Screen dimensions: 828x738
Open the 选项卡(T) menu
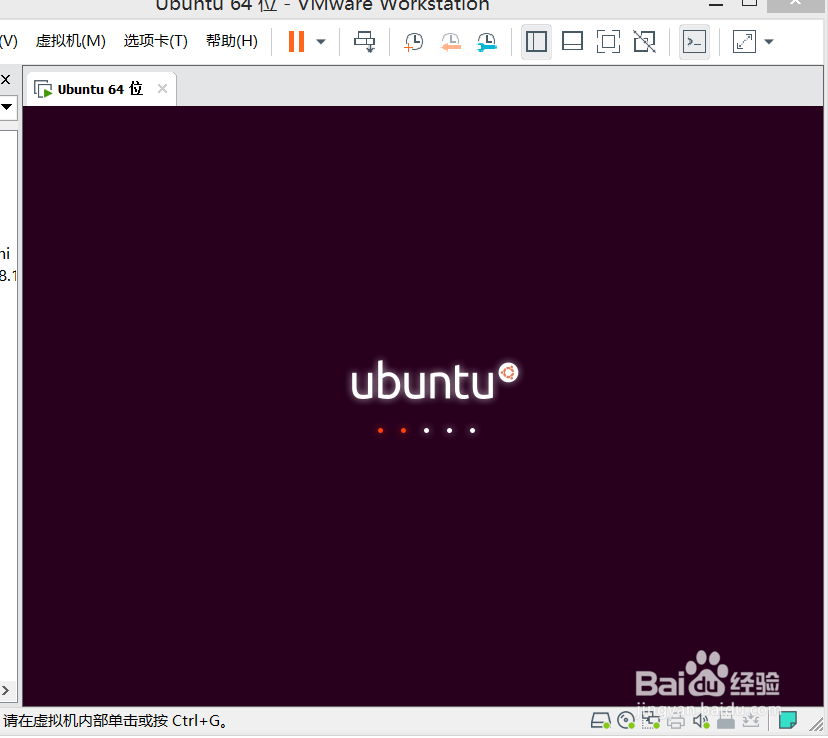point(156,41)
